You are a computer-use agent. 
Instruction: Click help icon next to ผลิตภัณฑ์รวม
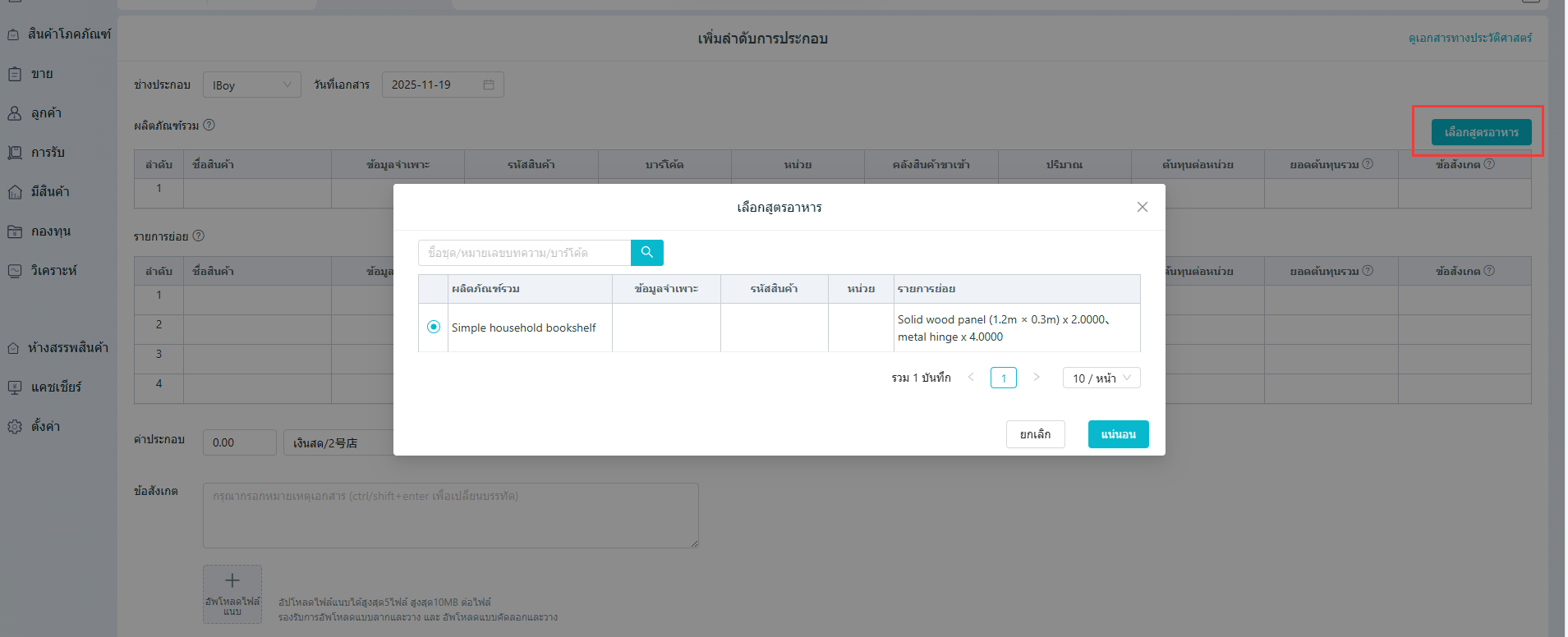click(x=209, y=125)
